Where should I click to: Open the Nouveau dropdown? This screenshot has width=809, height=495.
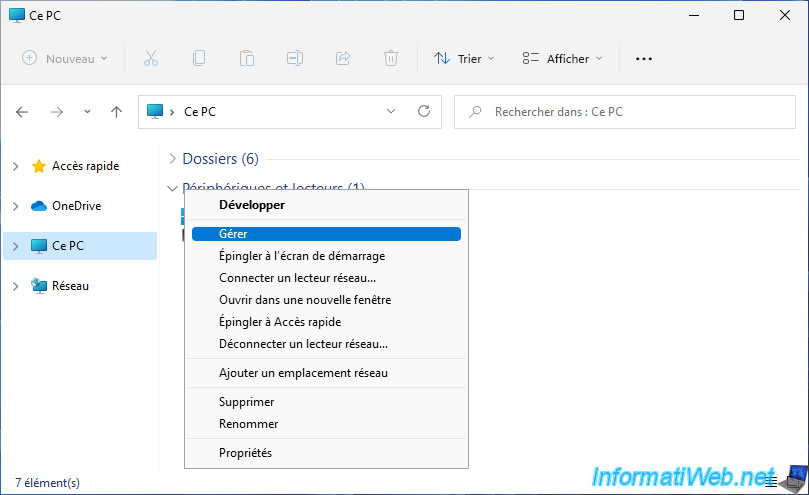[65, 59]
